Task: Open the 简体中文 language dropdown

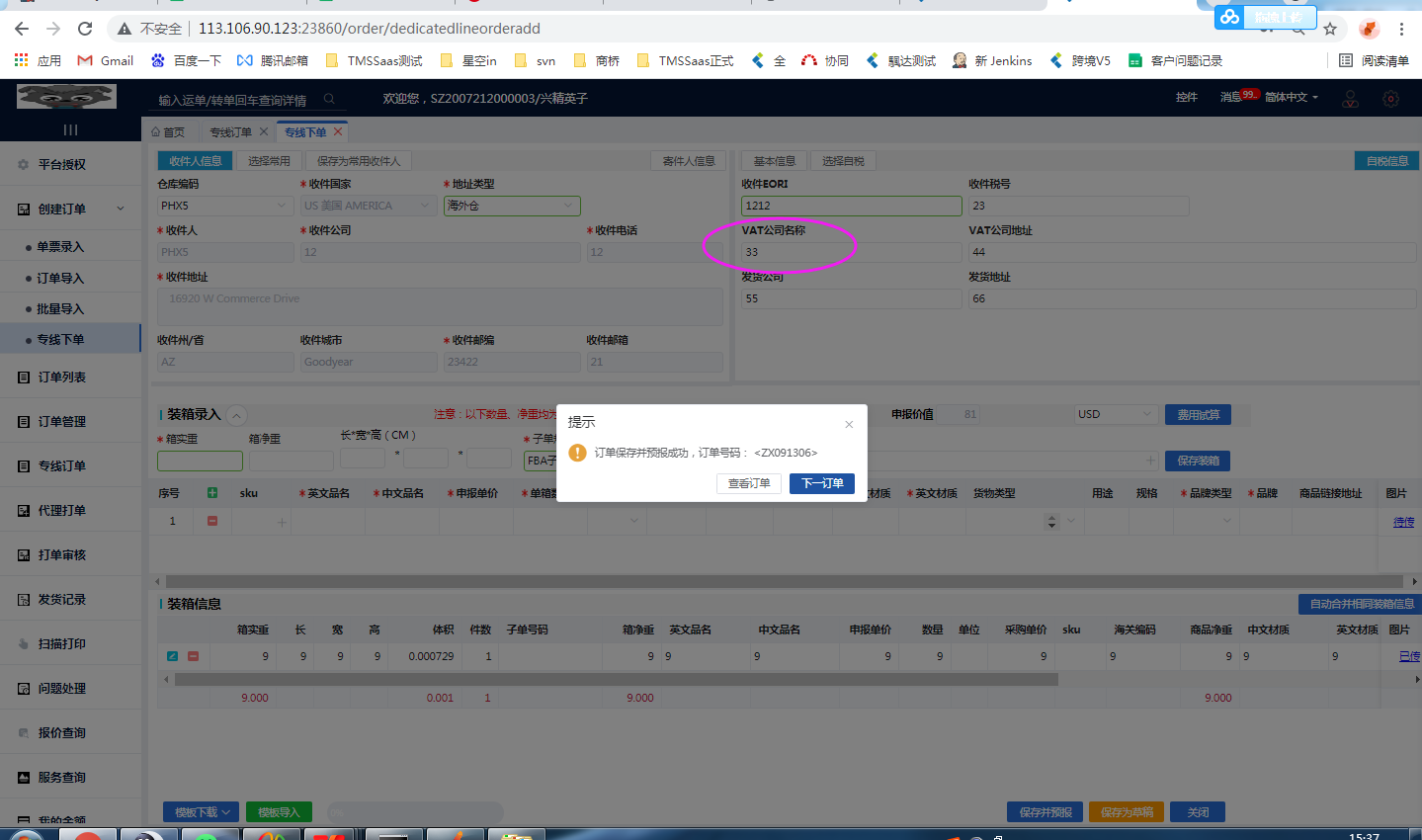Action: point(1291,97)
